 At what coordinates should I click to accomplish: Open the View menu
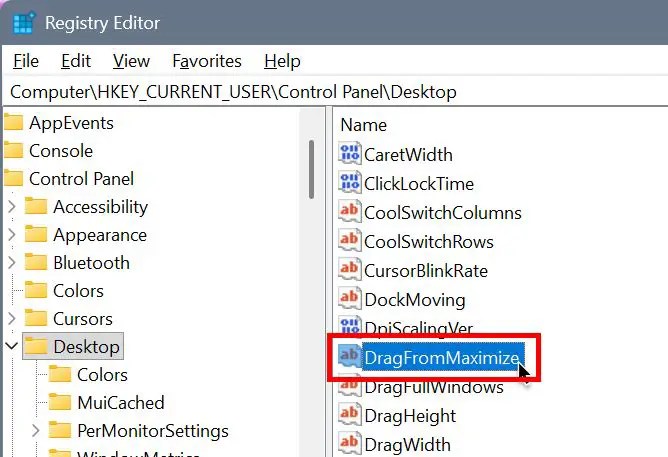click(131, 61)
